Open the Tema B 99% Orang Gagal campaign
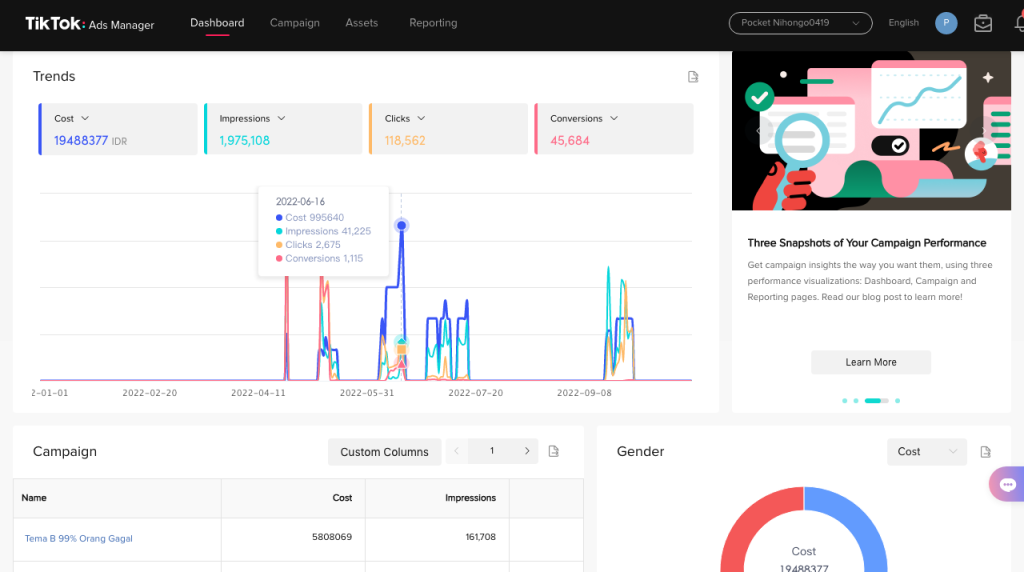1024x572 pixels. click(79, 538)
